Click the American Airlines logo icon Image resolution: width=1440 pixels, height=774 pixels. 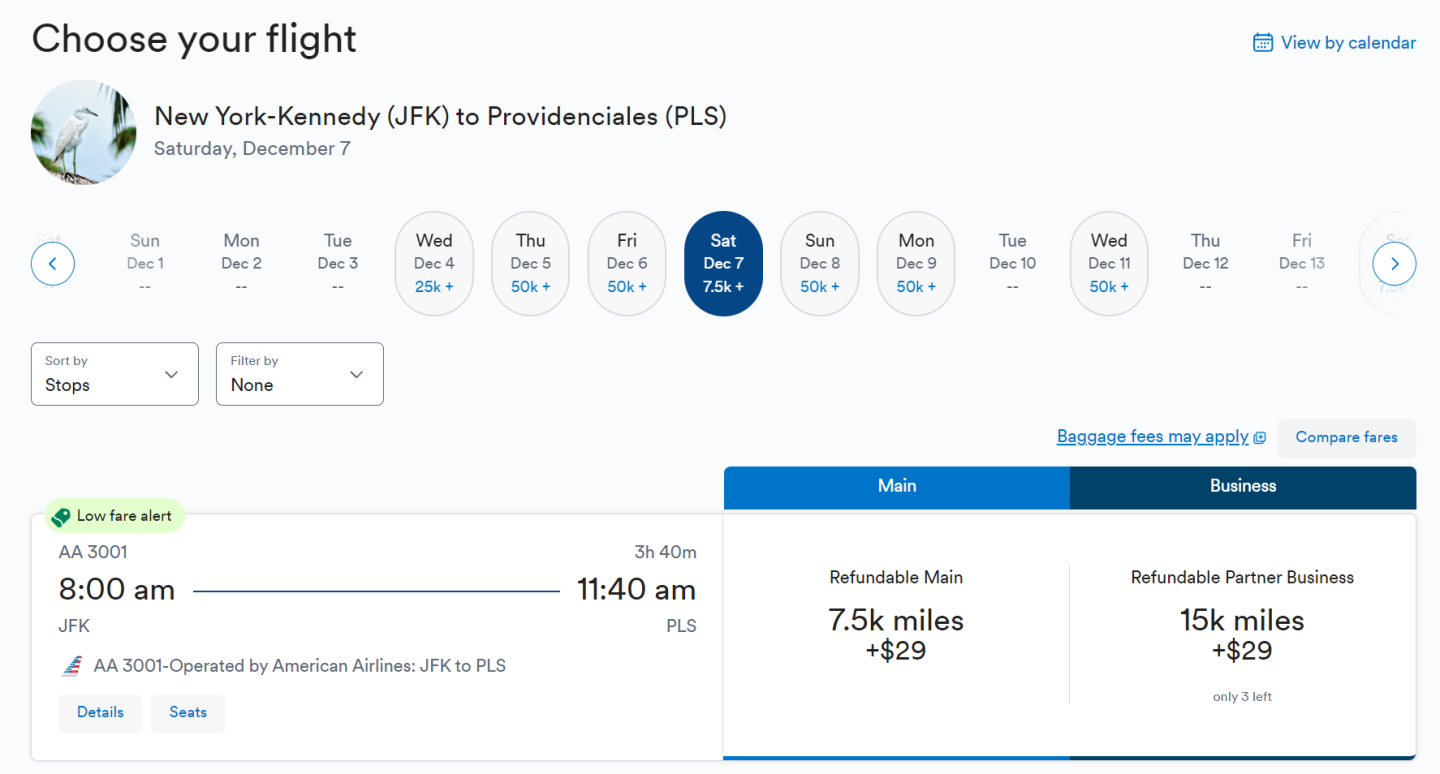click(72, 666)
